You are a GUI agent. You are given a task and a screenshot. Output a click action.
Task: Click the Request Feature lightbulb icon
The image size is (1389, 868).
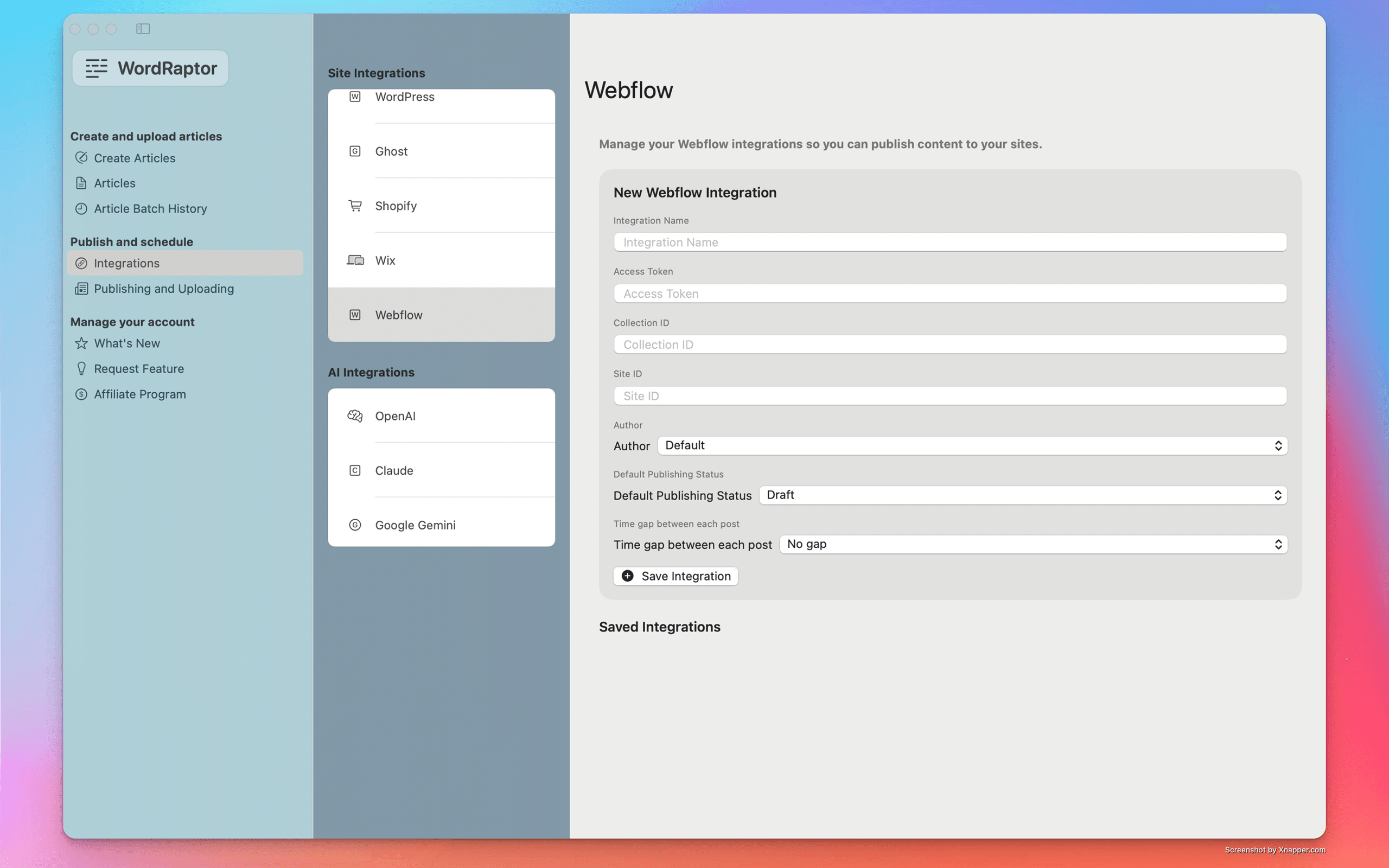coord(81,368)
